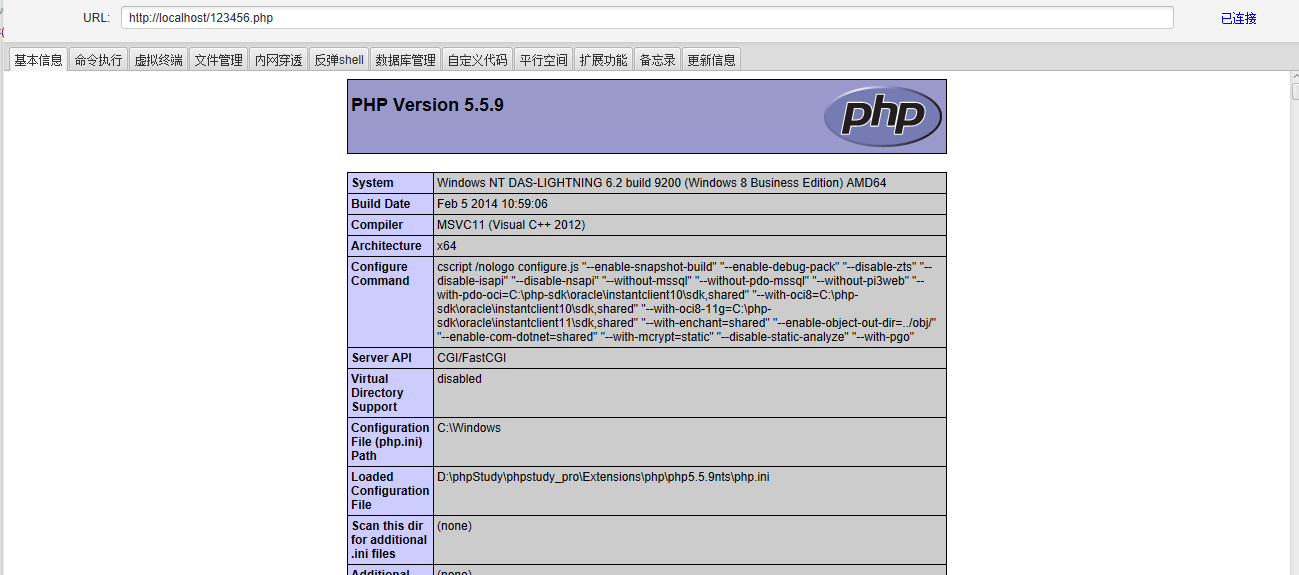Click the Configuration File (php.ini) Path label

[390, 442]
